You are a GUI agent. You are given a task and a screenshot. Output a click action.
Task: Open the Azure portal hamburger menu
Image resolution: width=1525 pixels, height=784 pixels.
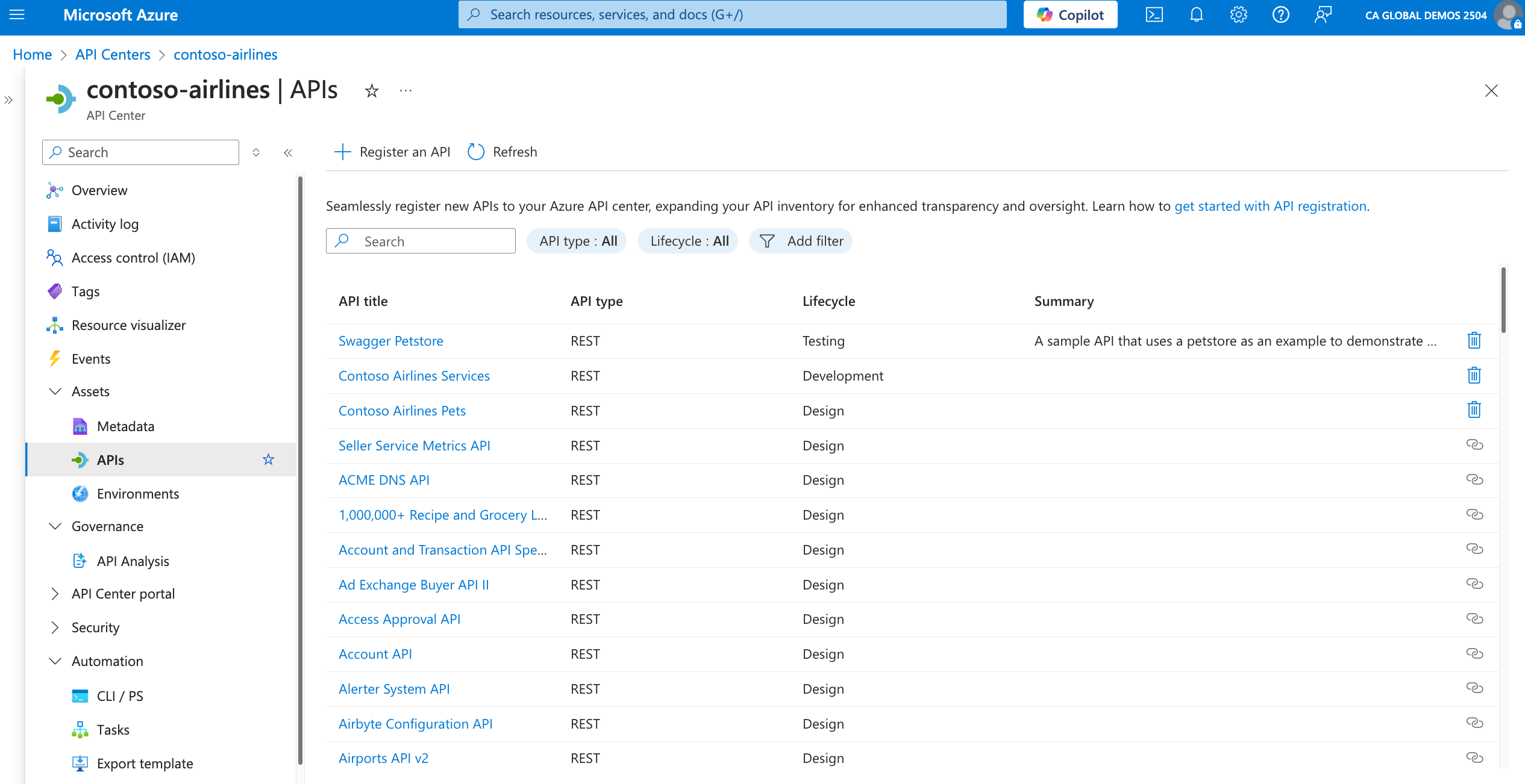tap(17, 14)
